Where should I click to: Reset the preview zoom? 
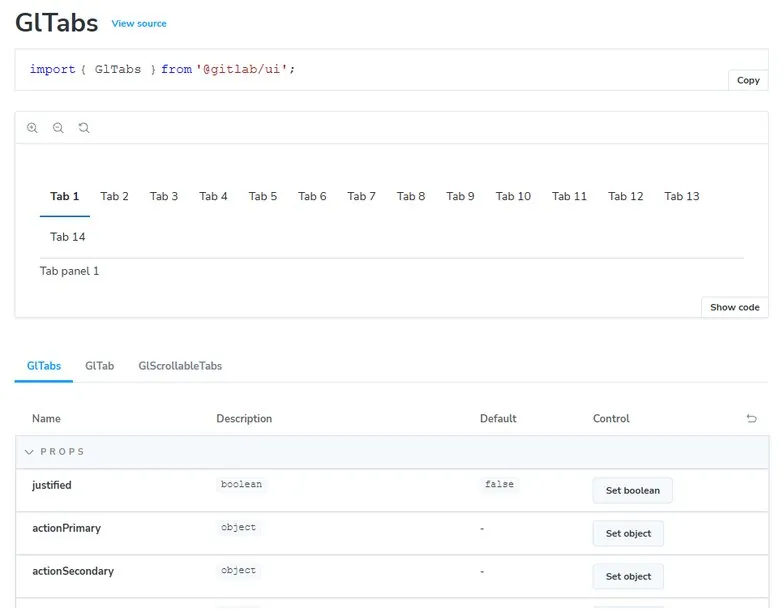(84, 128)
